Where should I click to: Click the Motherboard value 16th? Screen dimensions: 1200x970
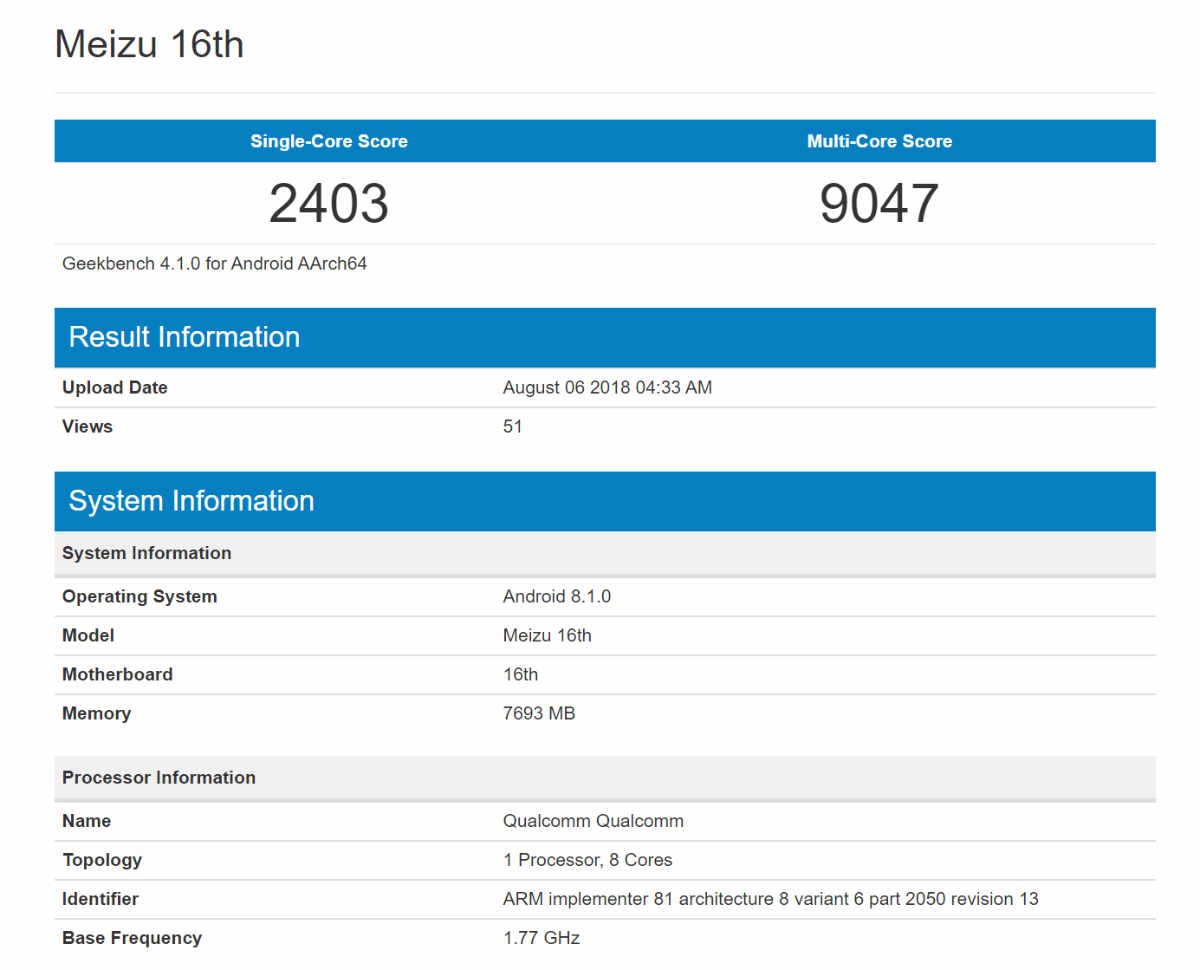pos(520,674)
